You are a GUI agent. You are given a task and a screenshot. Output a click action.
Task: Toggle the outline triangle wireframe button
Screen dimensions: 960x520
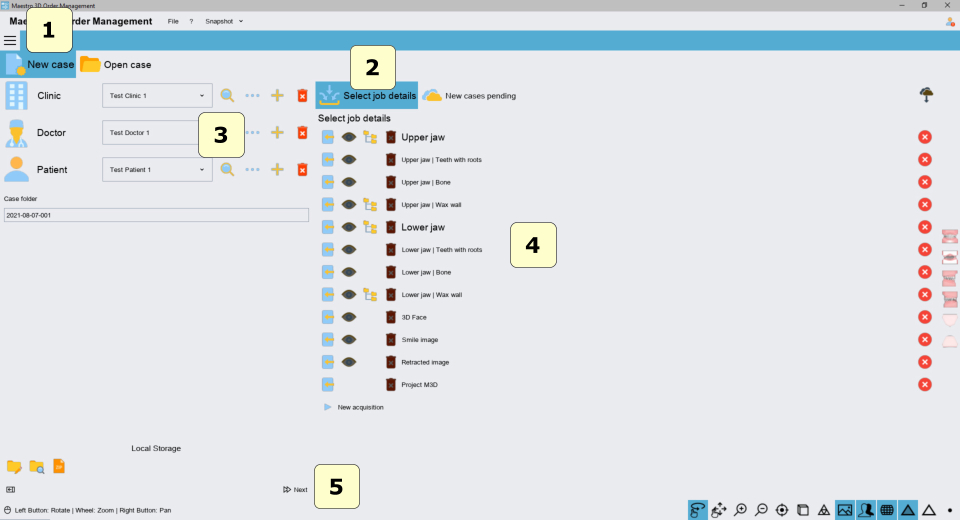tap(929, 510)
